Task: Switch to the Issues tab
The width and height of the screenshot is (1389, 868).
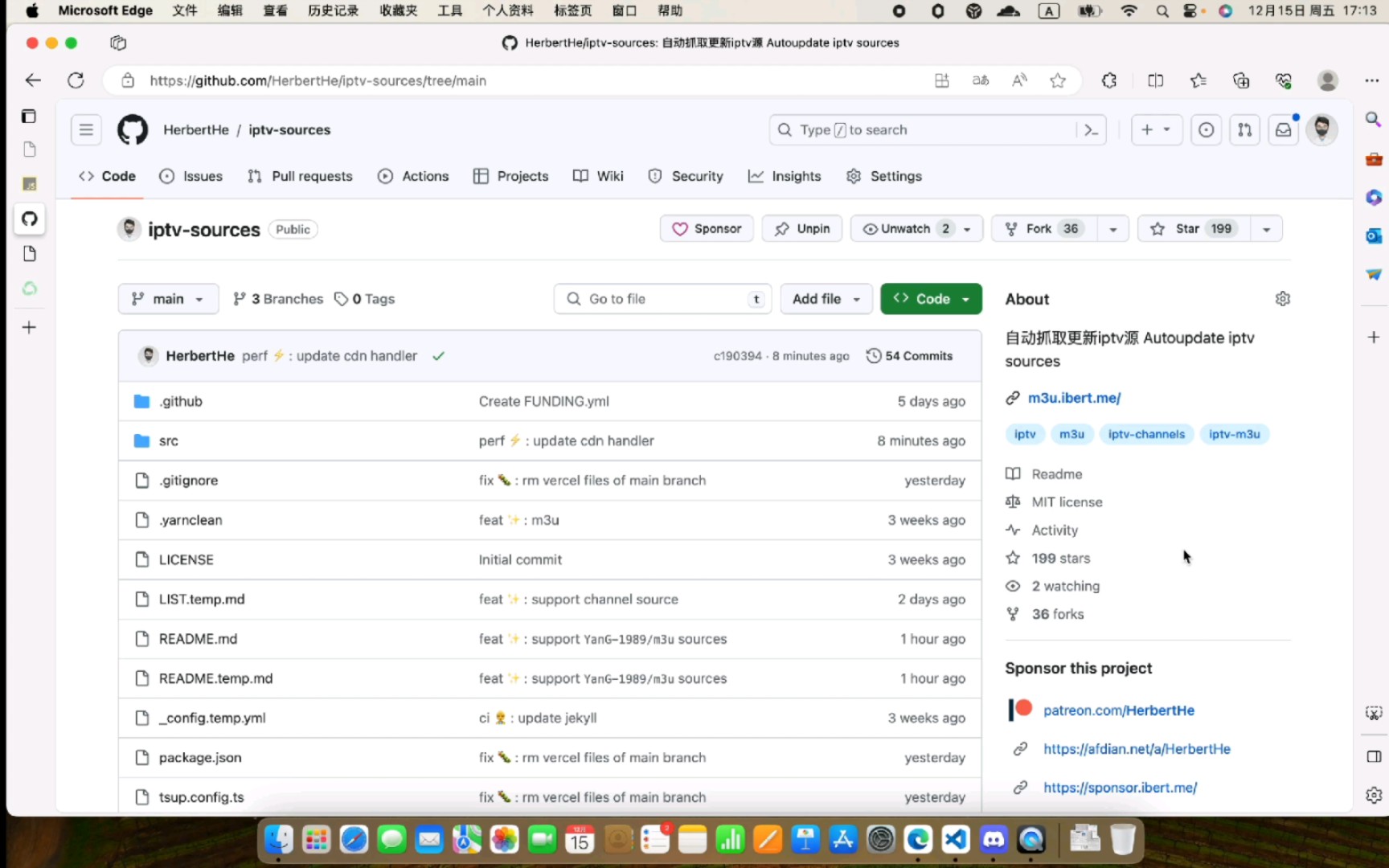Action: [x=191, y=176]
